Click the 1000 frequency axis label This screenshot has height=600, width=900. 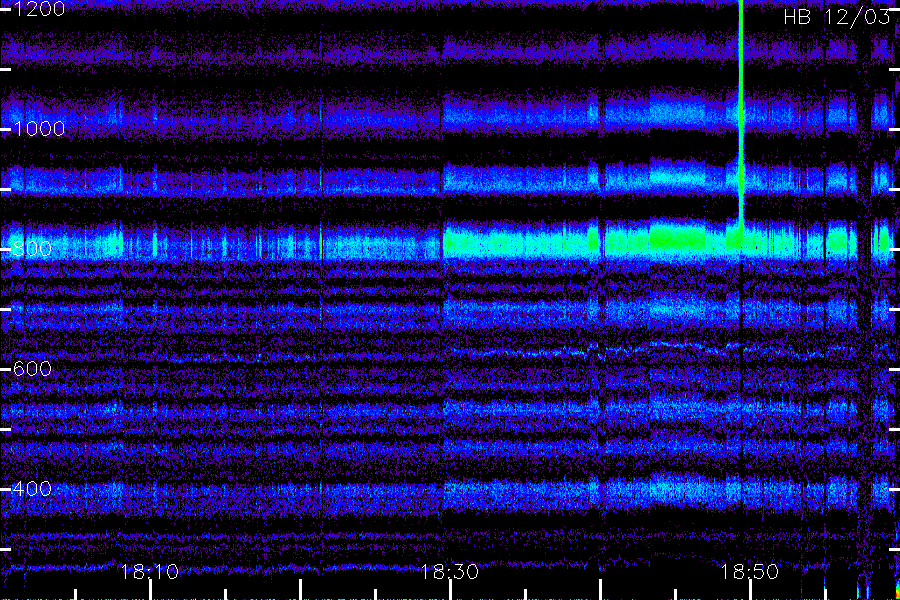(x=39, y=129)
